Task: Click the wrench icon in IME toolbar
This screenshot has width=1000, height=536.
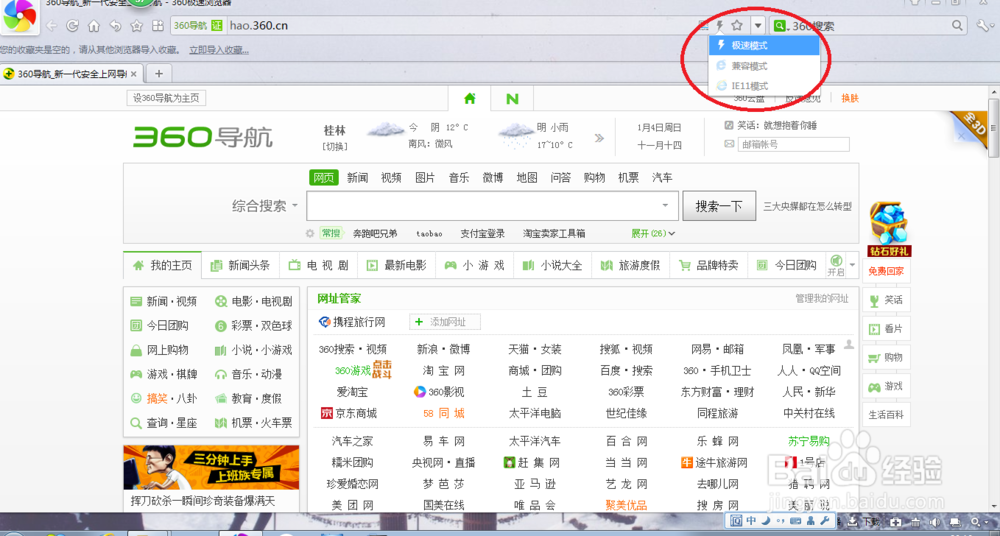Action: (x=823, y=521)
